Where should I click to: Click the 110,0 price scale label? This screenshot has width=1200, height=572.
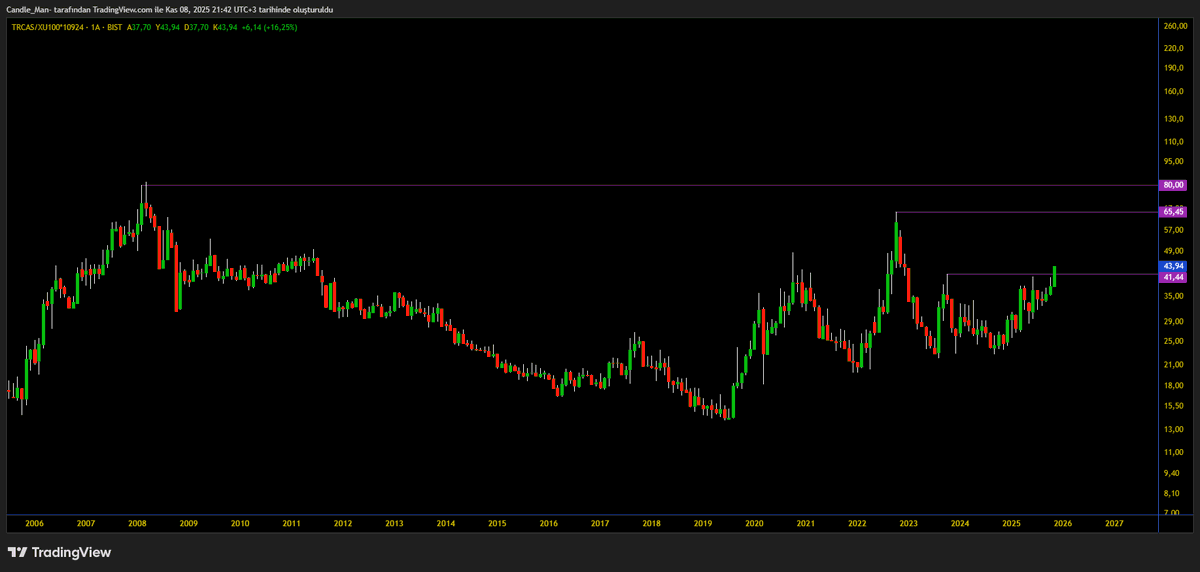point(1174,143)
